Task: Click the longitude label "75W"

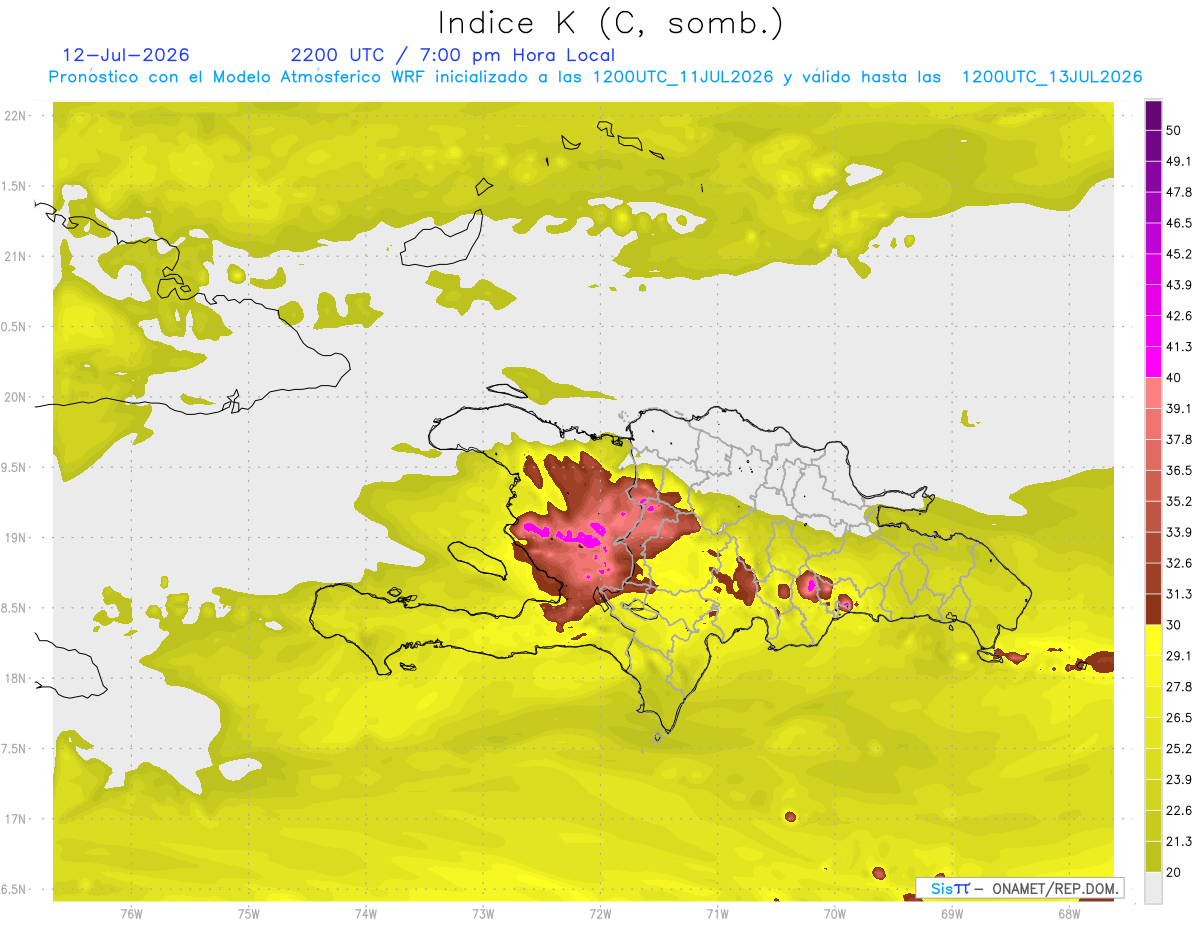Action: coord(249,913)
